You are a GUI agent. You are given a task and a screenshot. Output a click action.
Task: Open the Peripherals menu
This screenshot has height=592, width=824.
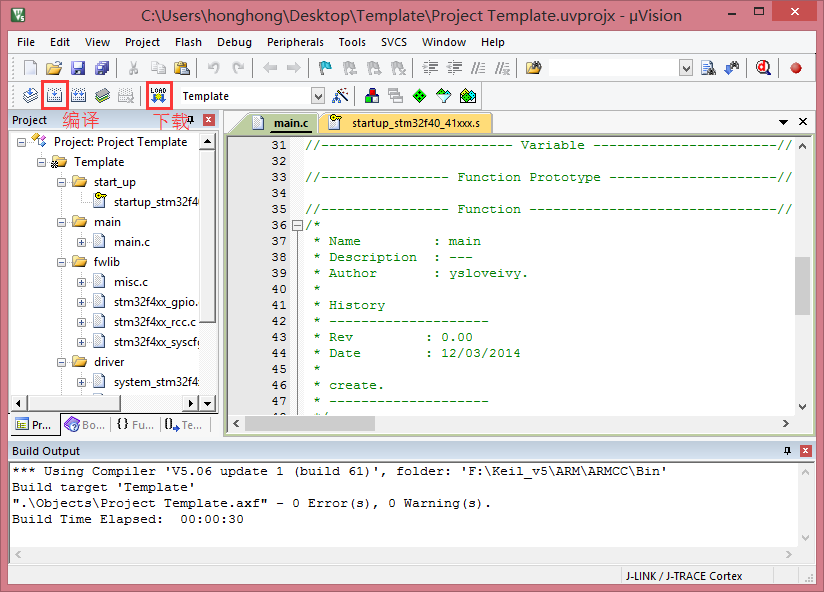(295, 42)
